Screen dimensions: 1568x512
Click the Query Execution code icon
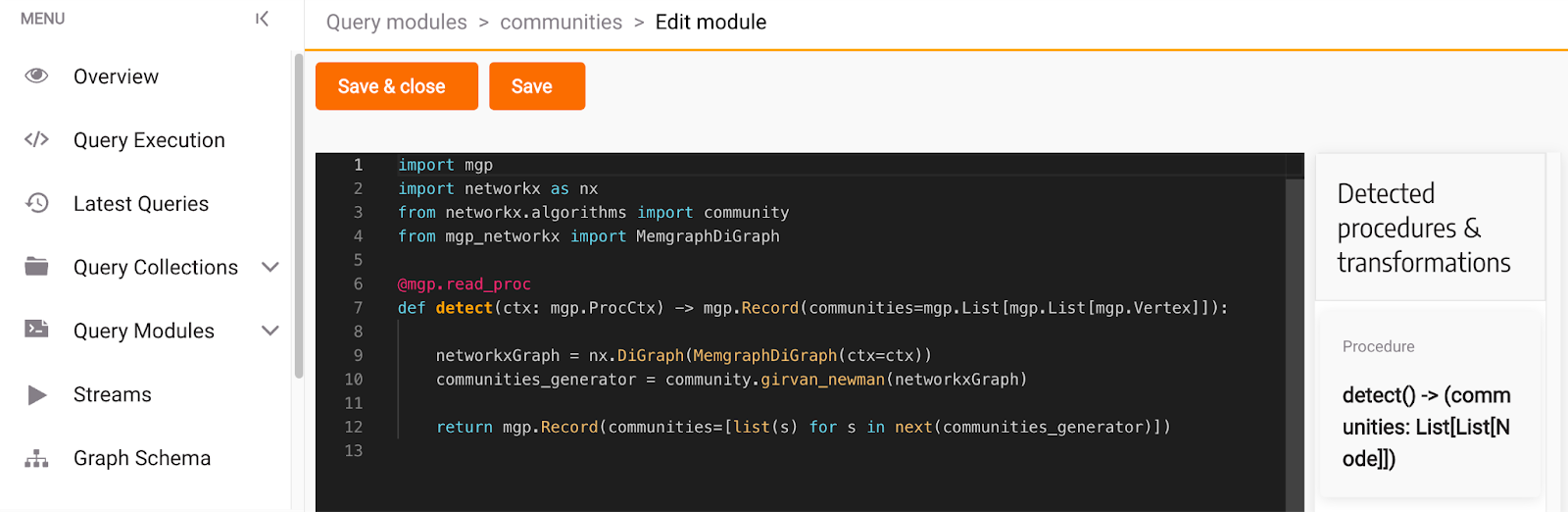click(36, 139)
